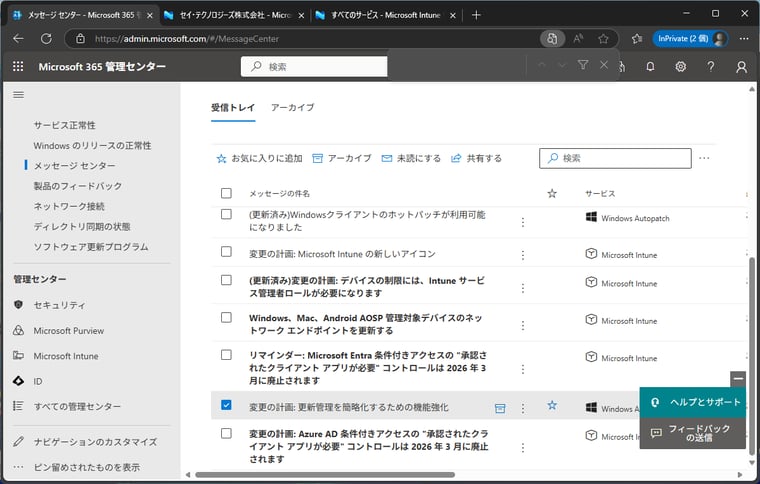Switch to セイ・テクノロジーズ browser tab
Screen dimensions: 760x484
click(234, 16)
